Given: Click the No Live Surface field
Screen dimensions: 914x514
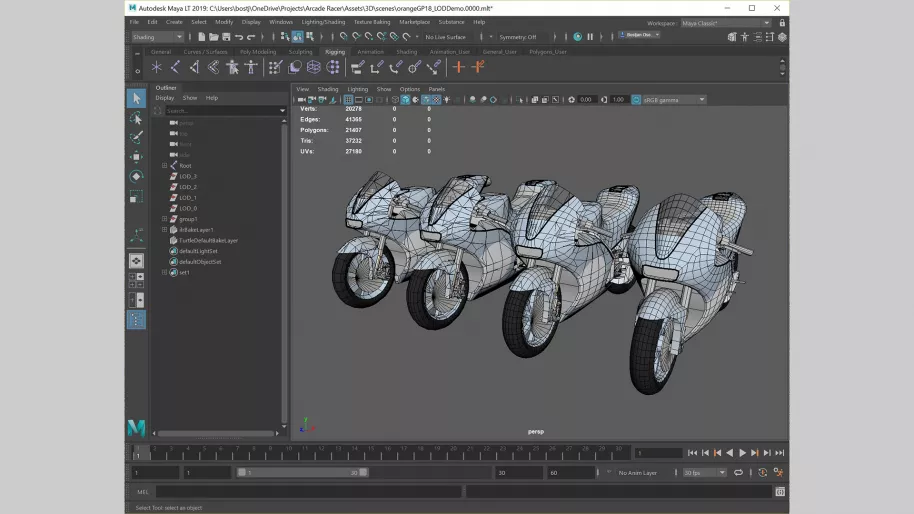Looking at the screenshot, I should click(445, 37).
